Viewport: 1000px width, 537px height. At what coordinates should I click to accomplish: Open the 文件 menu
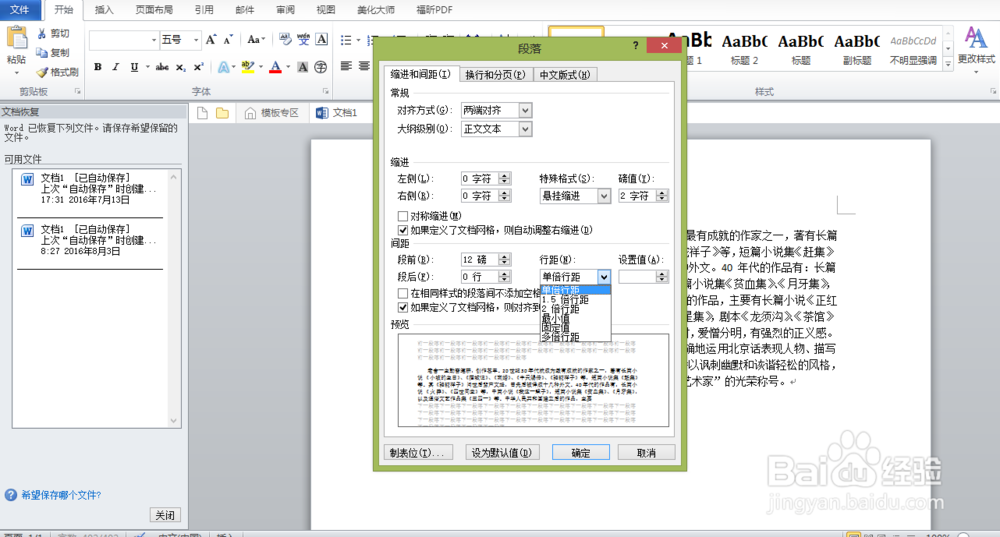click(x=20, y=10)
